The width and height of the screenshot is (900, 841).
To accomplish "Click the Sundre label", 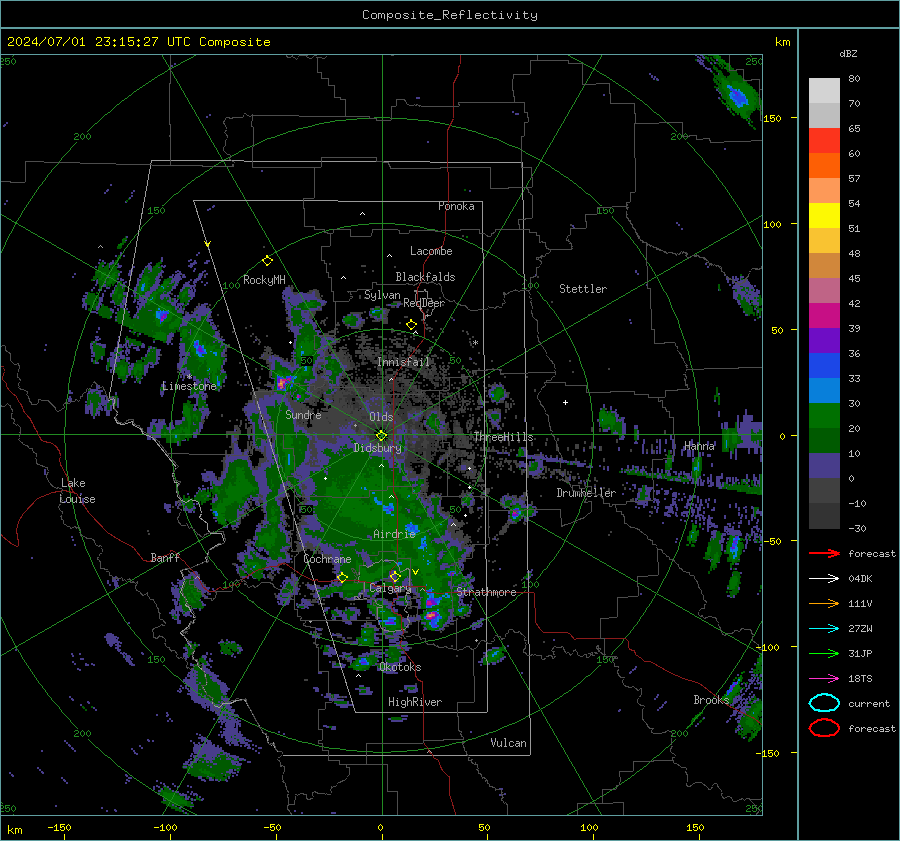I will point(303,414).
